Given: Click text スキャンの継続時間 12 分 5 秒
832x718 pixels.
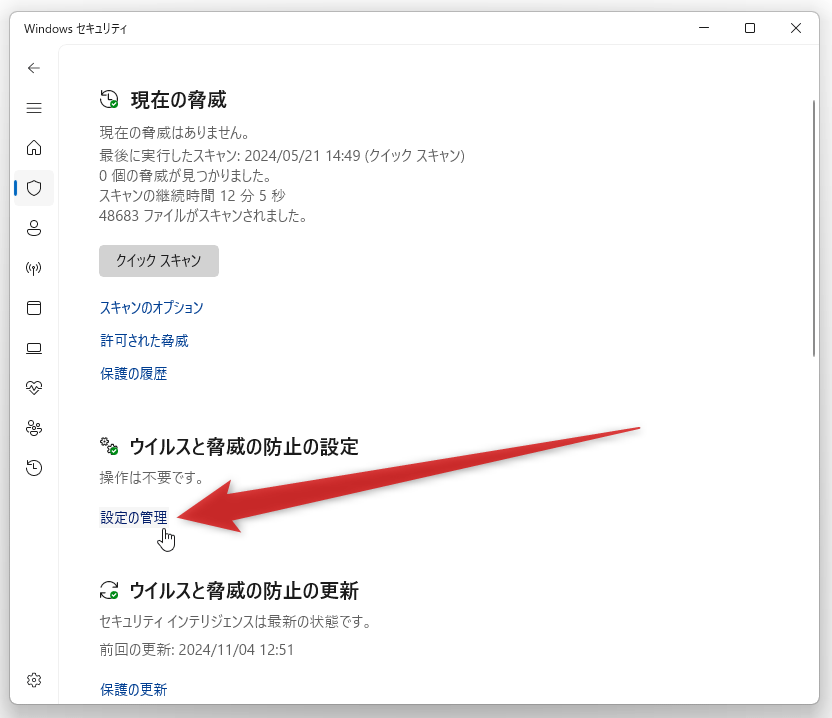Looking at the screenshot, I should (x=192, y=196).
